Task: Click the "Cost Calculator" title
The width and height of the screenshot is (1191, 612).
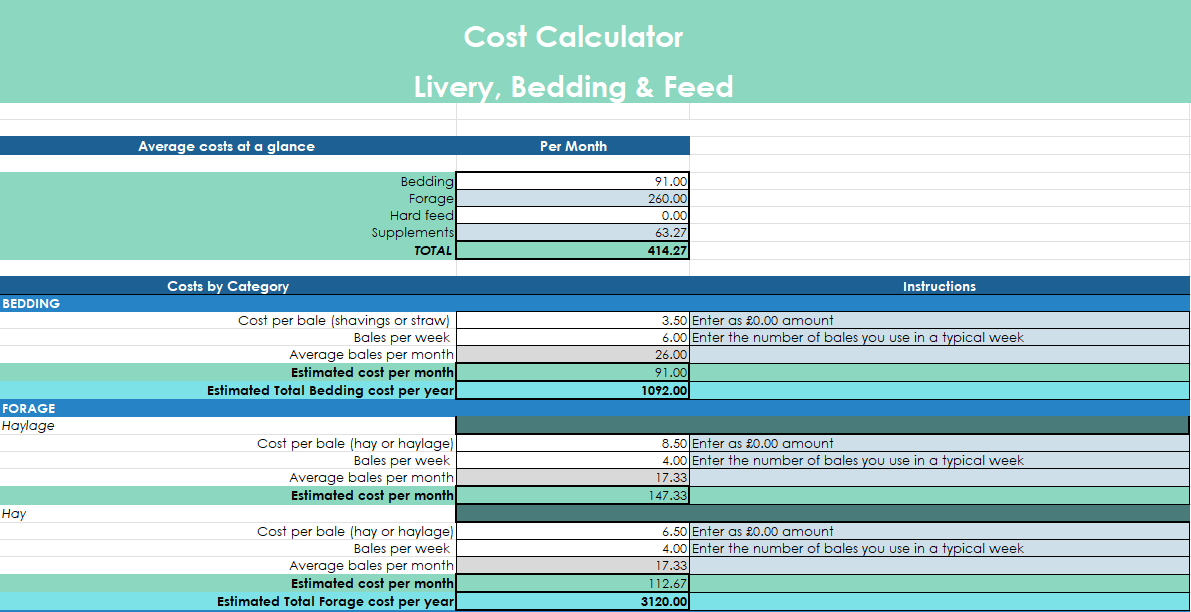Action: point(573,36)
